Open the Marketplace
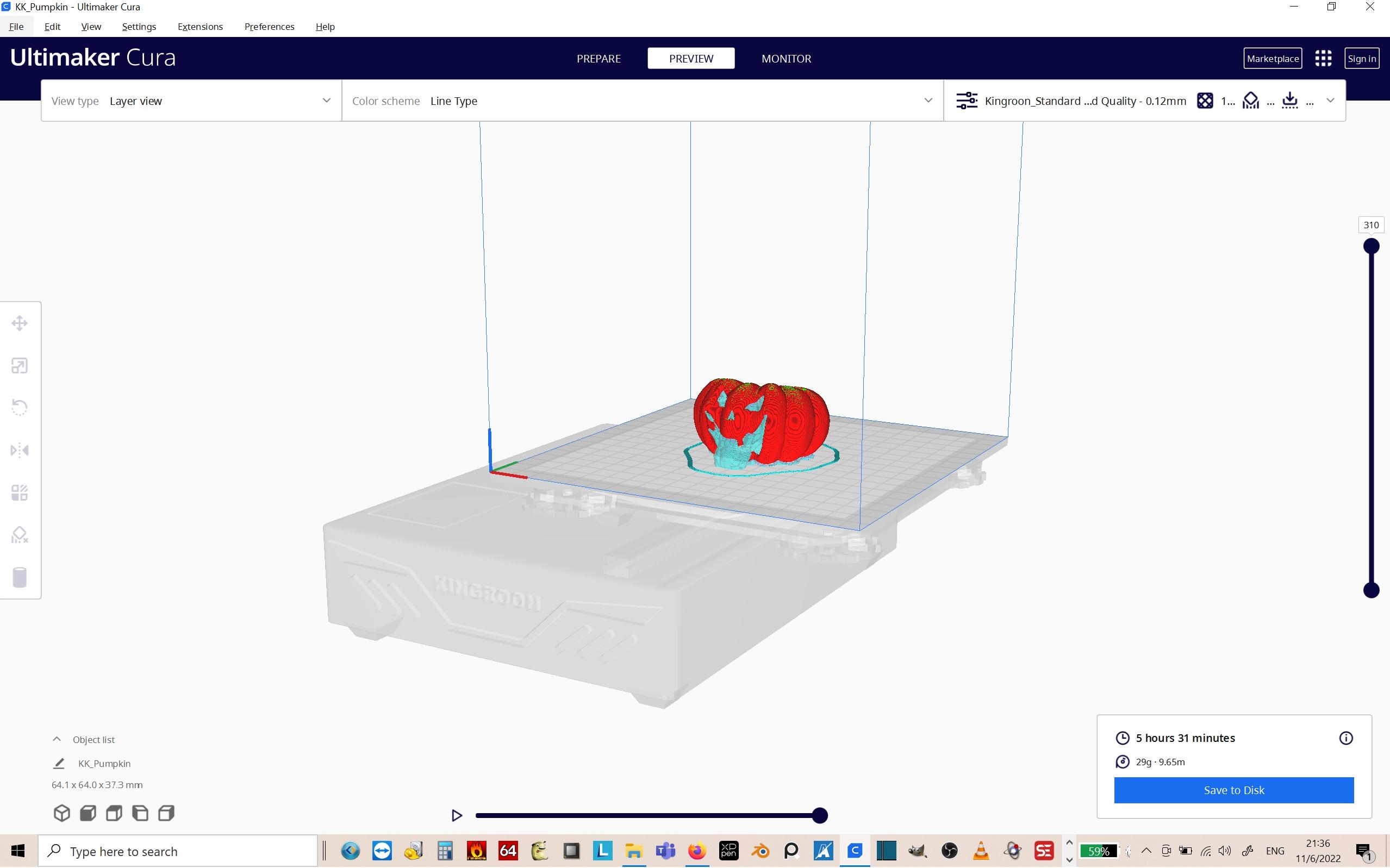The width and height of the screenshot is (1390, 868). 1272,59
